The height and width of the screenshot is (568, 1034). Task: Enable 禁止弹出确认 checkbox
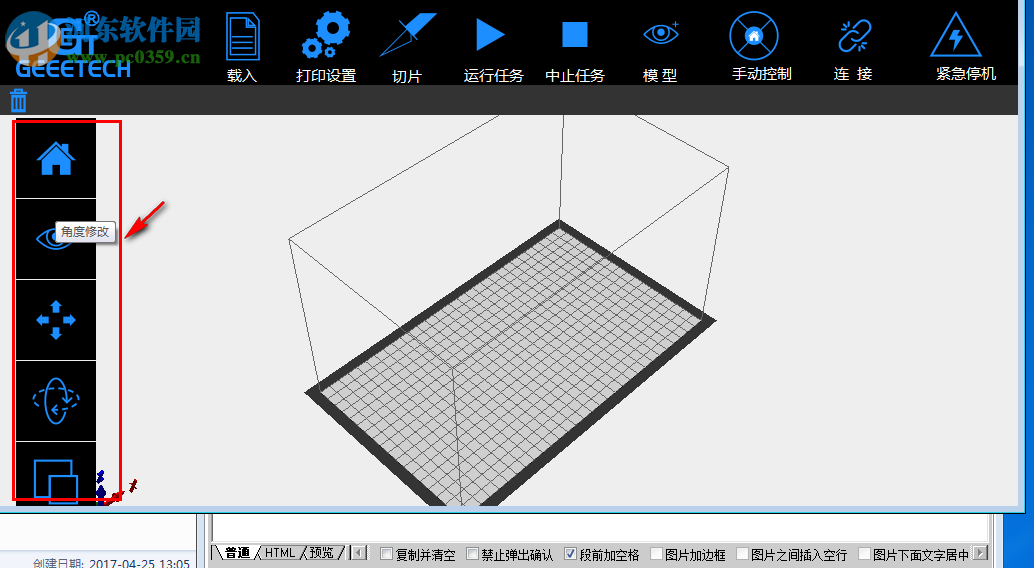[x=472, y=554]
